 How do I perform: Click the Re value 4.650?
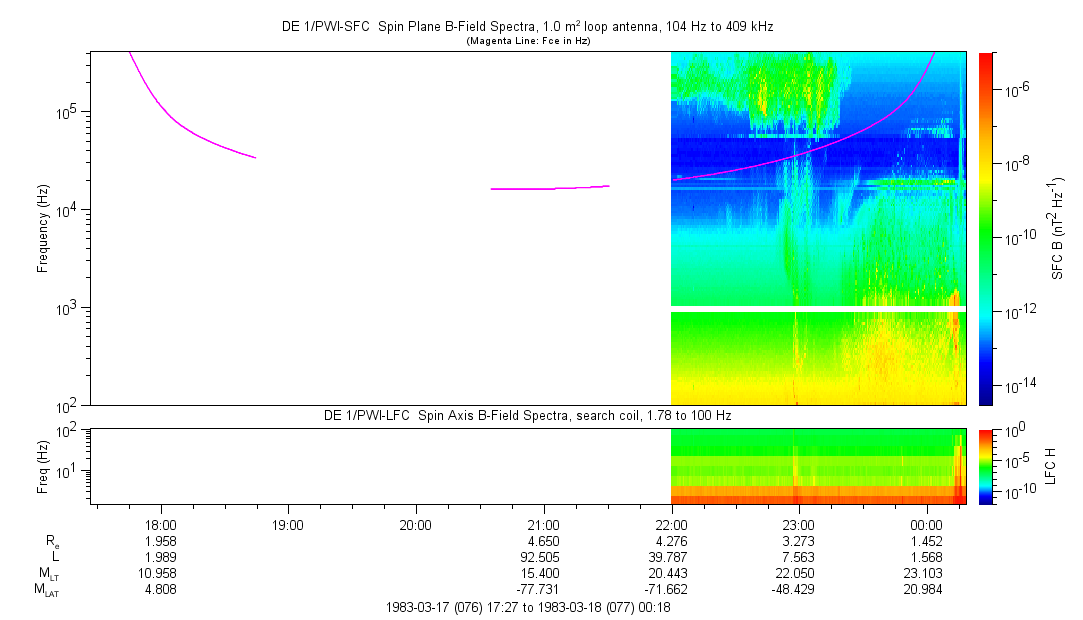click(543, 540)
